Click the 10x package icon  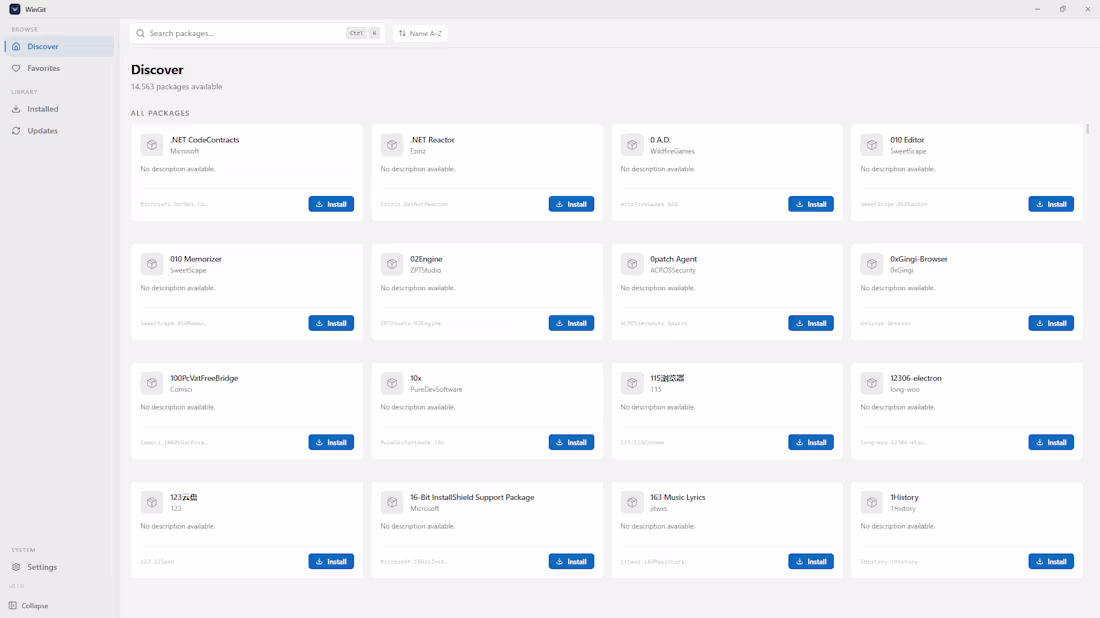pos(392,384)
